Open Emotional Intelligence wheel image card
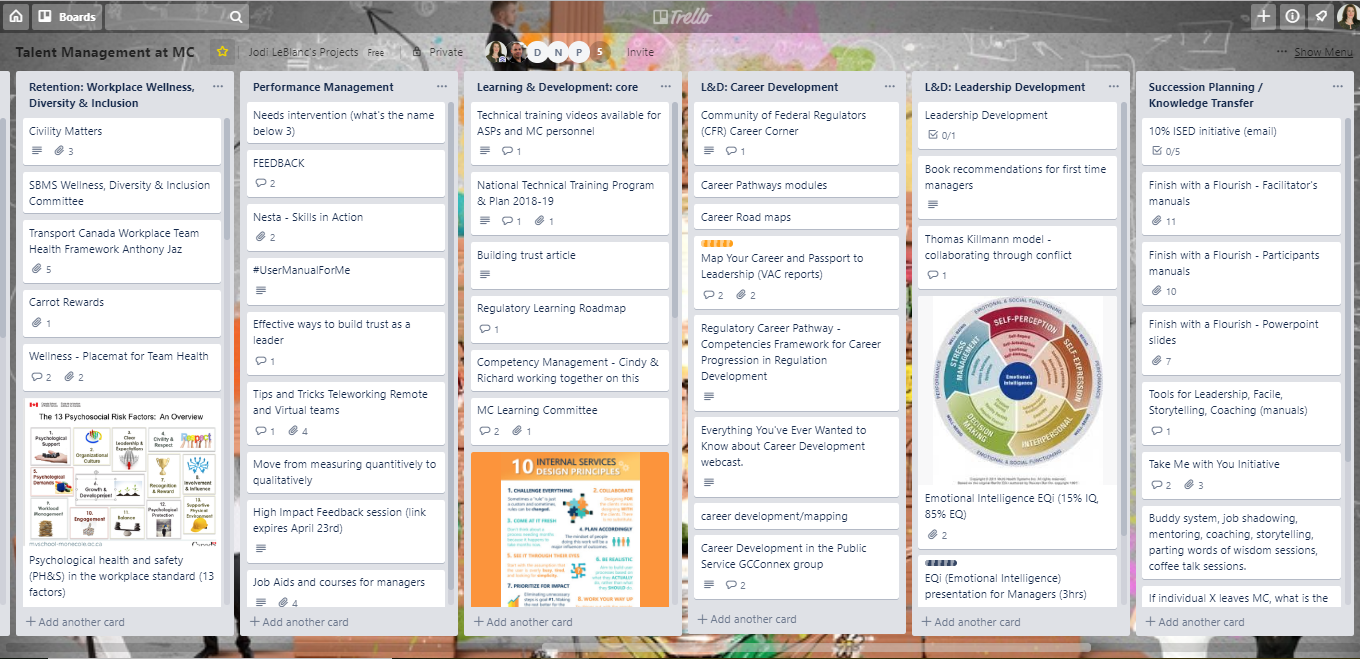The height and width of the screenshot is (659, 1360). pos(1018,390)
